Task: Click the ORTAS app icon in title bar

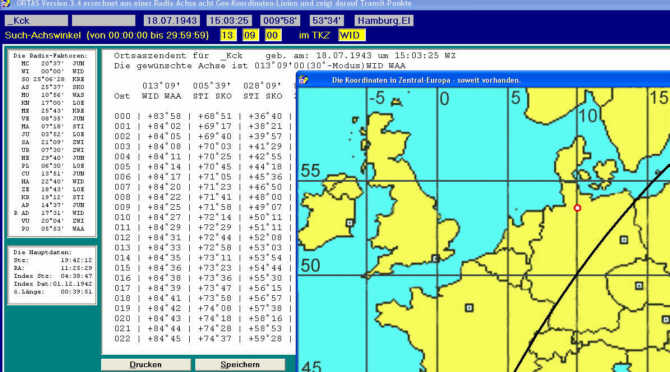Action: (5, 3)
